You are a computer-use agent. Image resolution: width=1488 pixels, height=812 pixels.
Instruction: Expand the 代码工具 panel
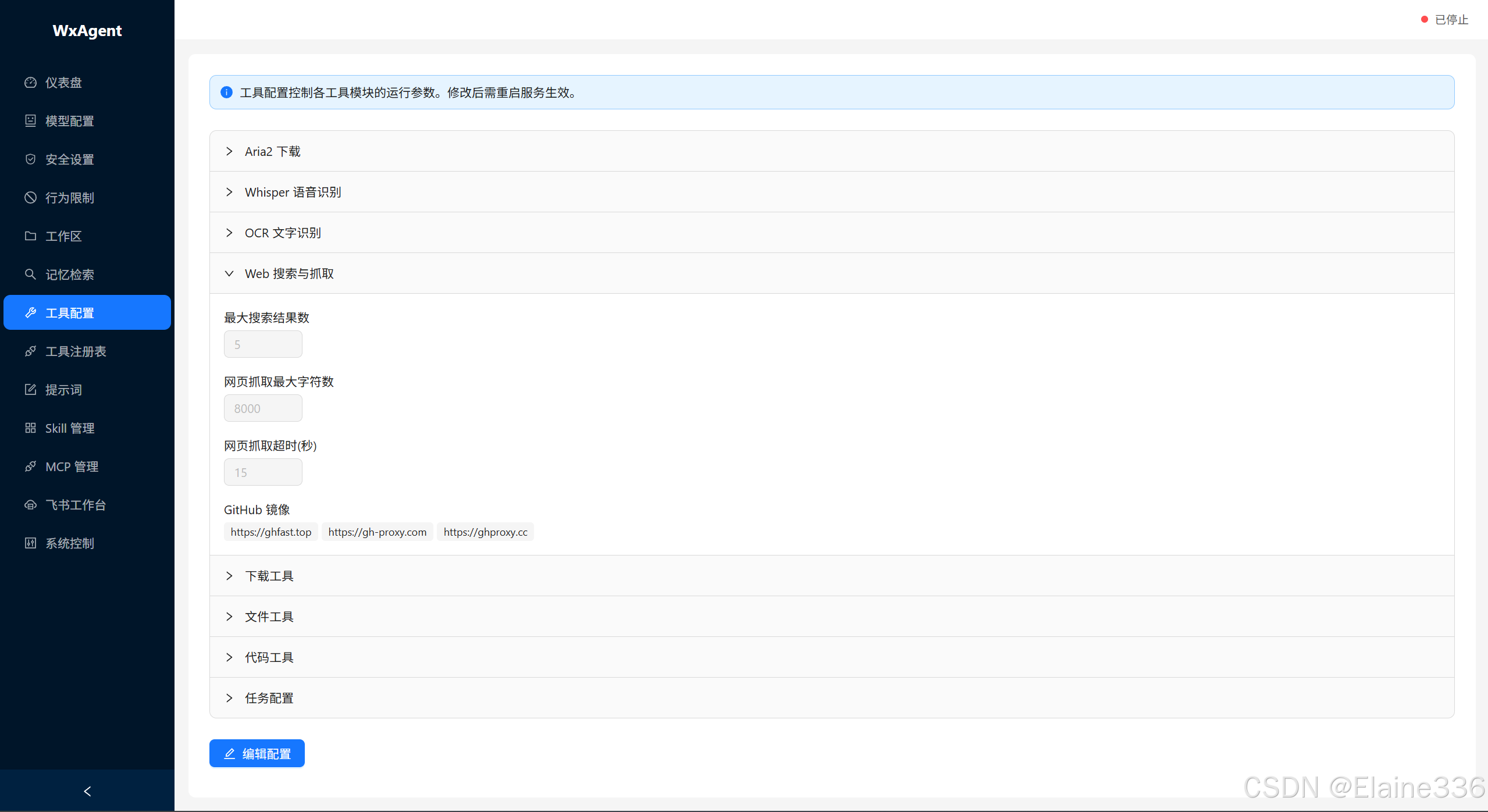(x=832, y=657)
